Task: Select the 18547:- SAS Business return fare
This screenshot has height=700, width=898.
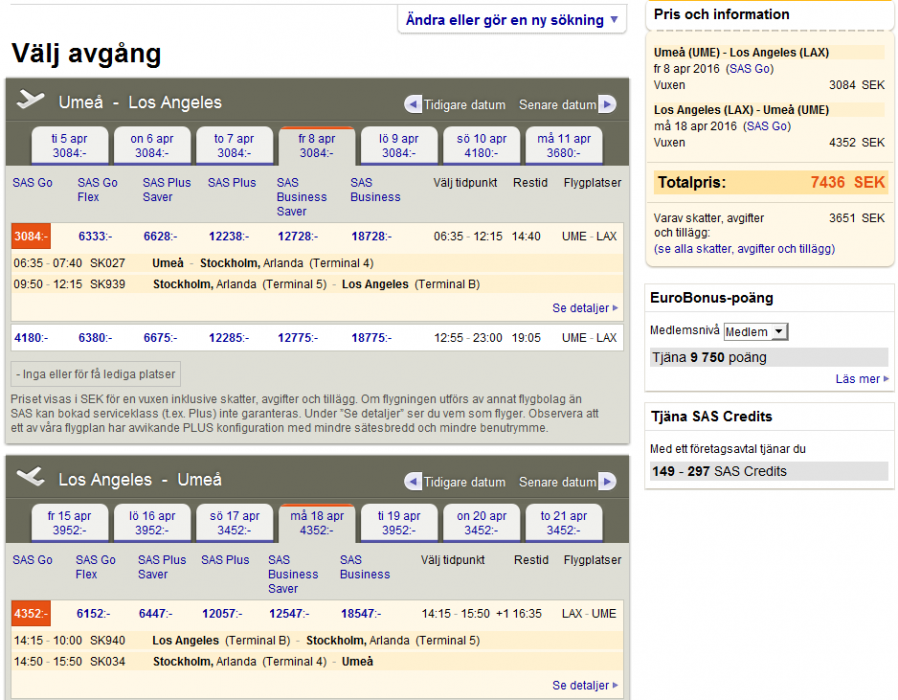Action: click(x=364, y=614)
